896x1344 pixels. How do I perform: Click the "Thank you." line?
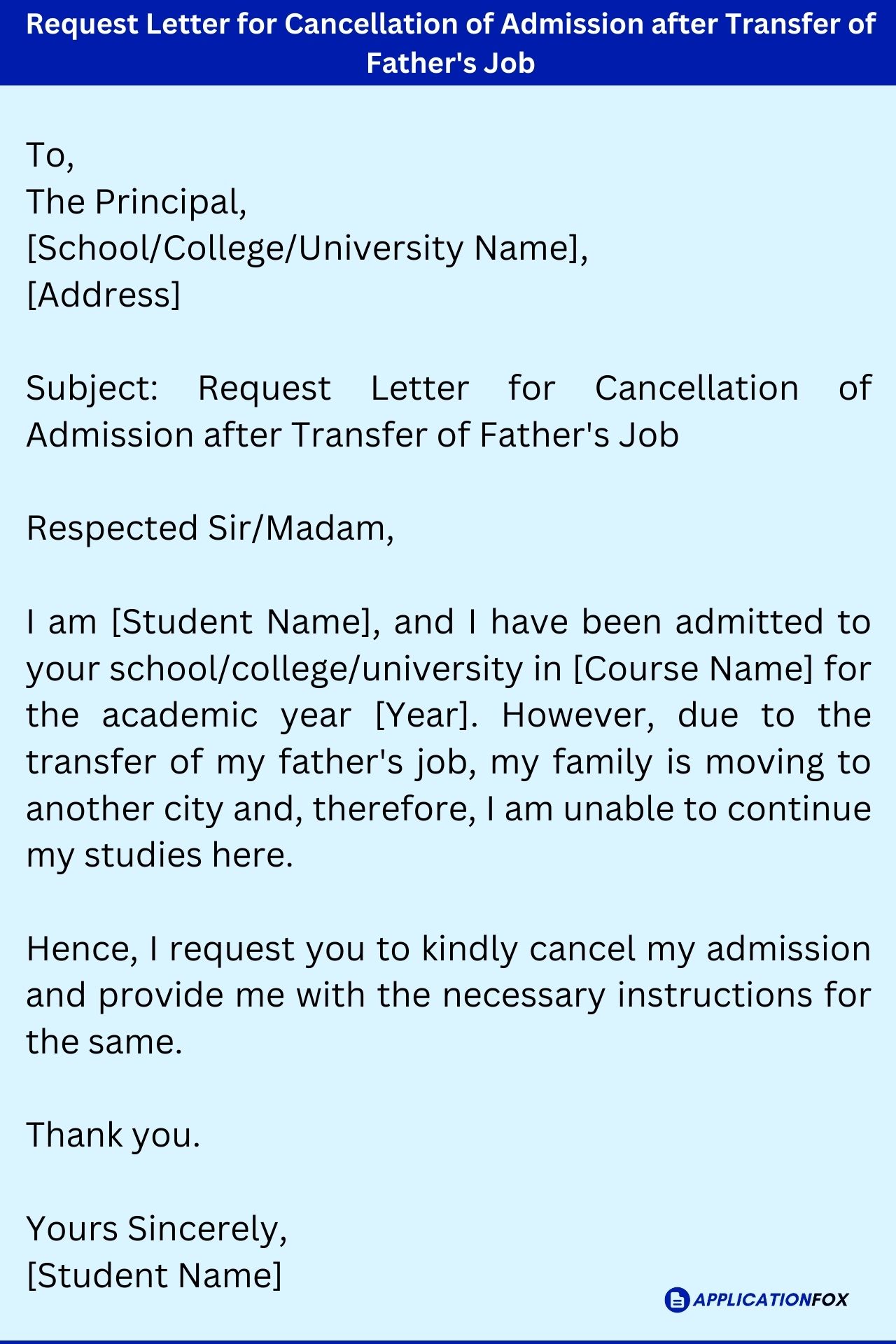click(113, 1135)
